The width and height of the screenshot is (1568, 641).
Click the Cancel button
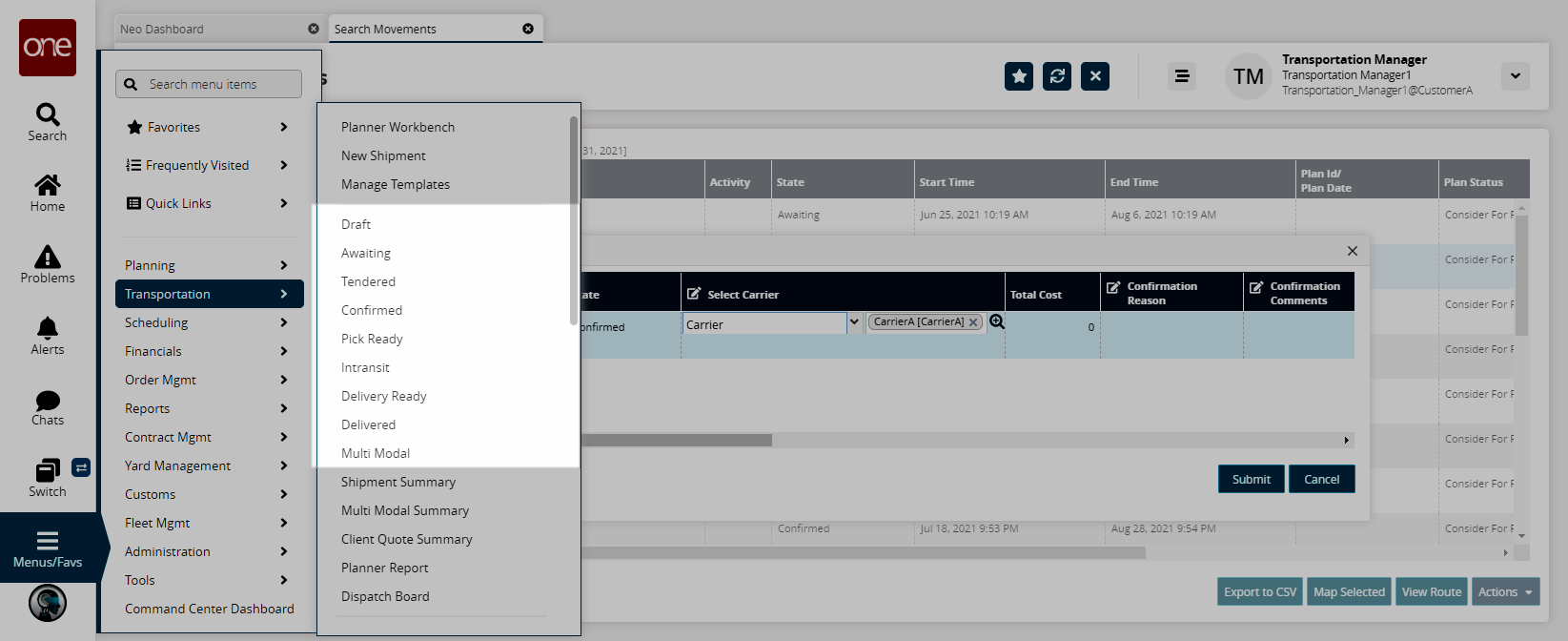(1321, 479)
